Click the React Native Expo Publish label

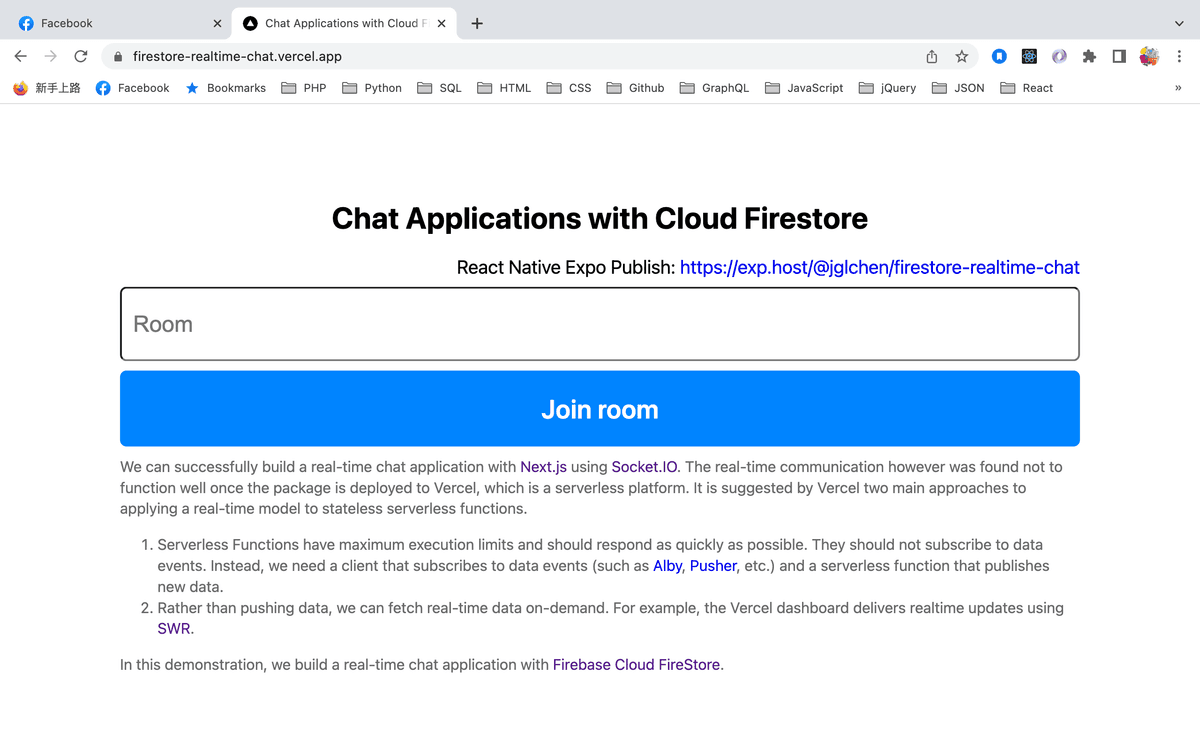(x=566, y=267)
